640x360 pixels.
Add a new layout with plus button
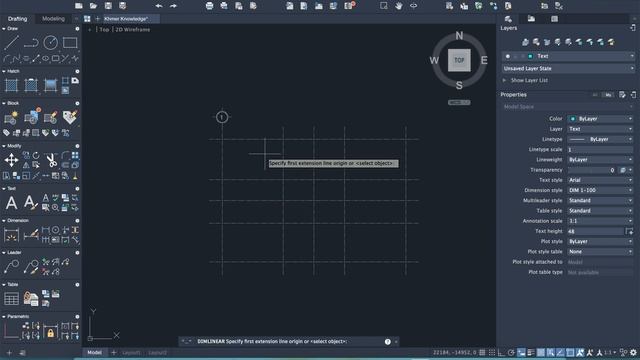tap(114, 352)
